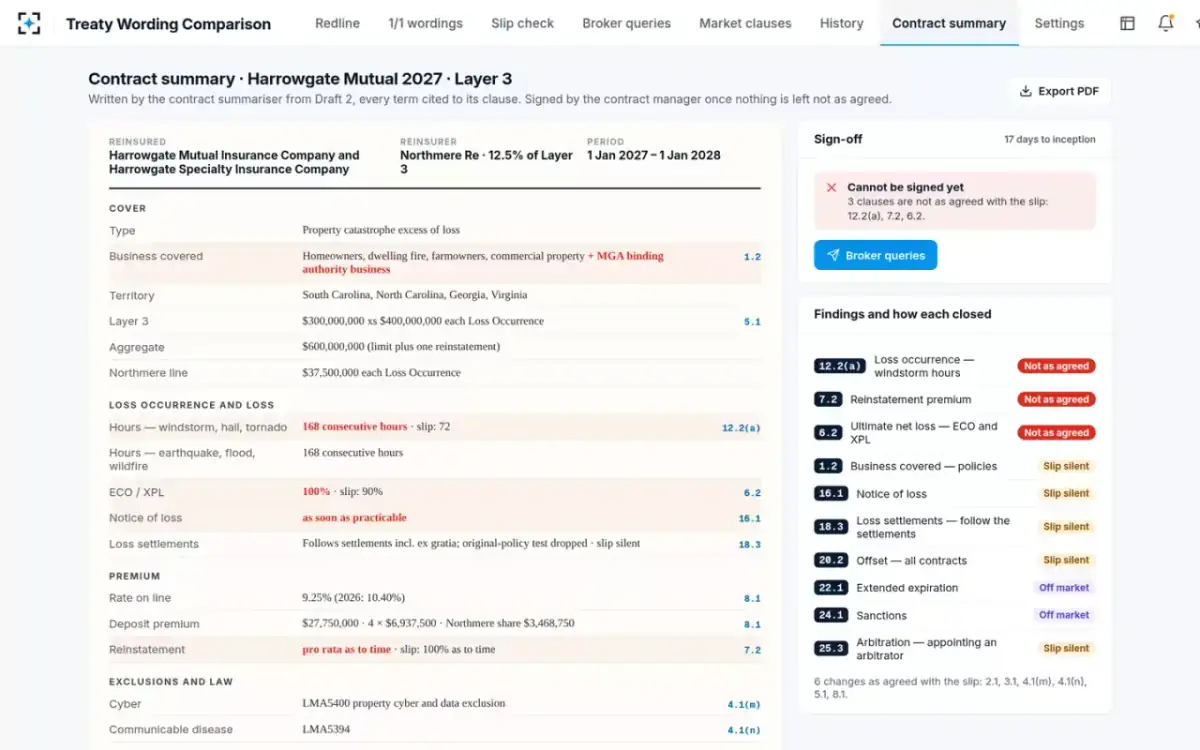Click the "6 changes as agreed with the slip" note

948,688
